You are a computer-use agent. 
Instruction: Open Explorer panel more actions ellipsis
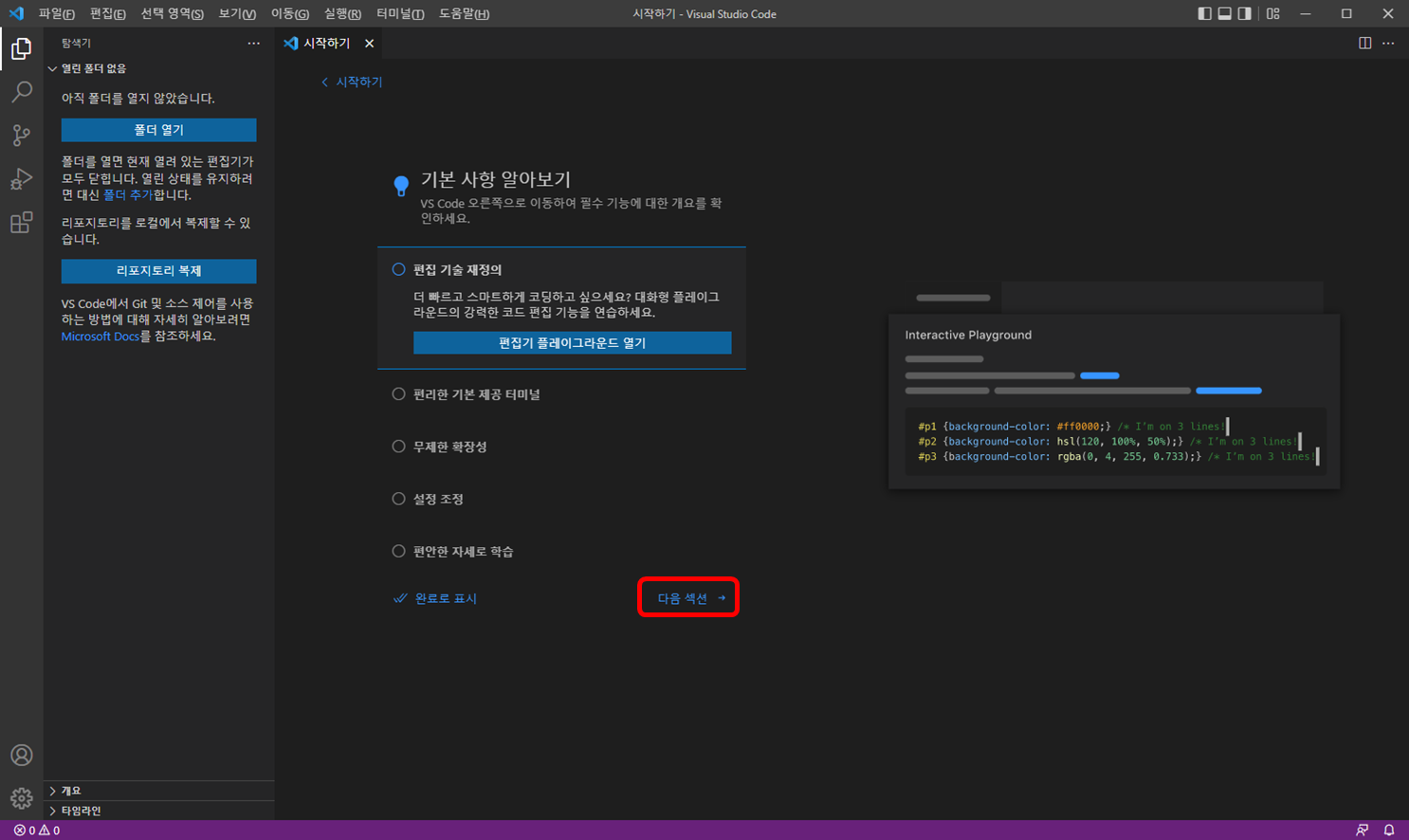(x=253, y=43)
